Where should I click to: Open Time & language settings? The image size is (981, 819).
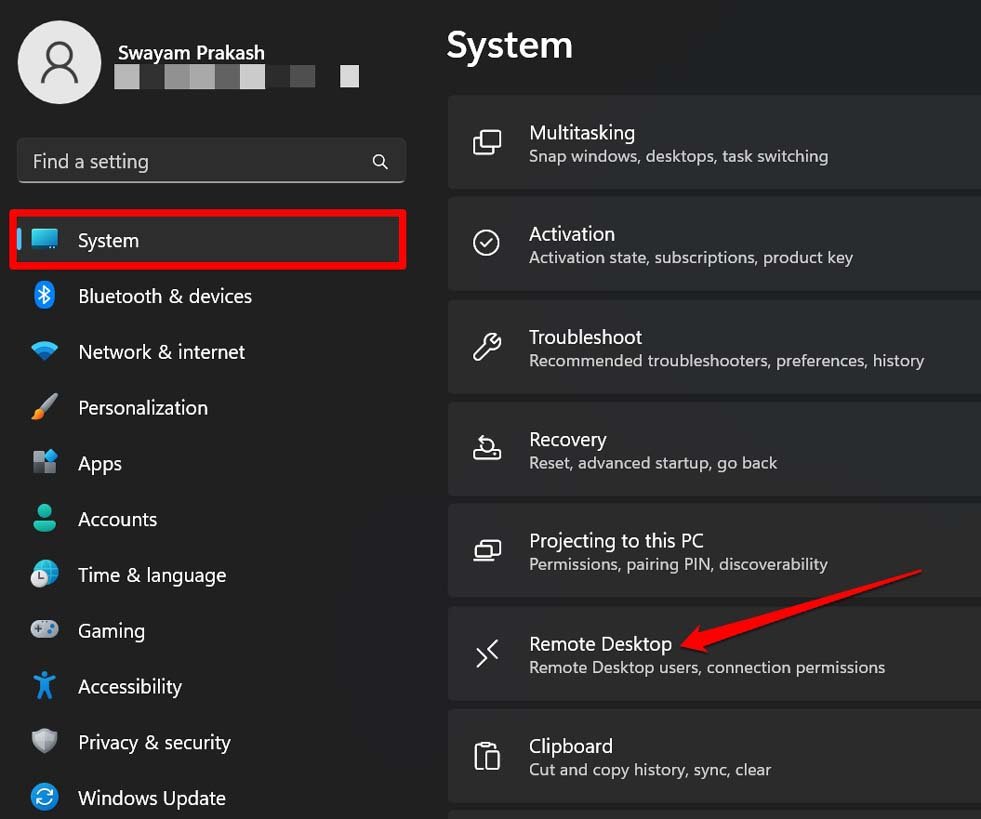(x=152, y=575)
